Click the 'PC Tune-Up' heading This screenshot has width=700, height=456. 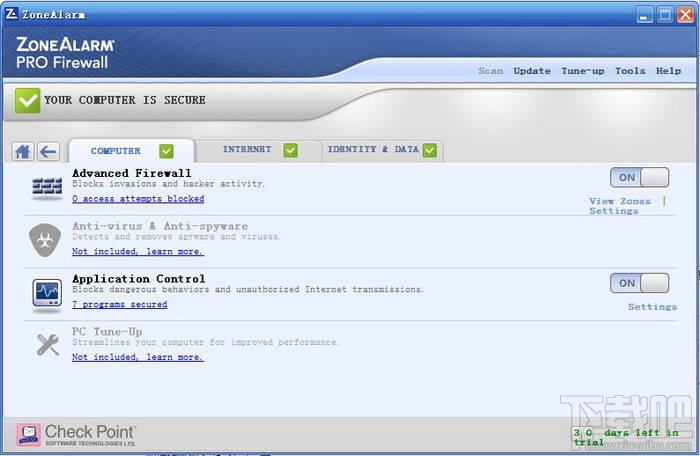click(107, 331)
